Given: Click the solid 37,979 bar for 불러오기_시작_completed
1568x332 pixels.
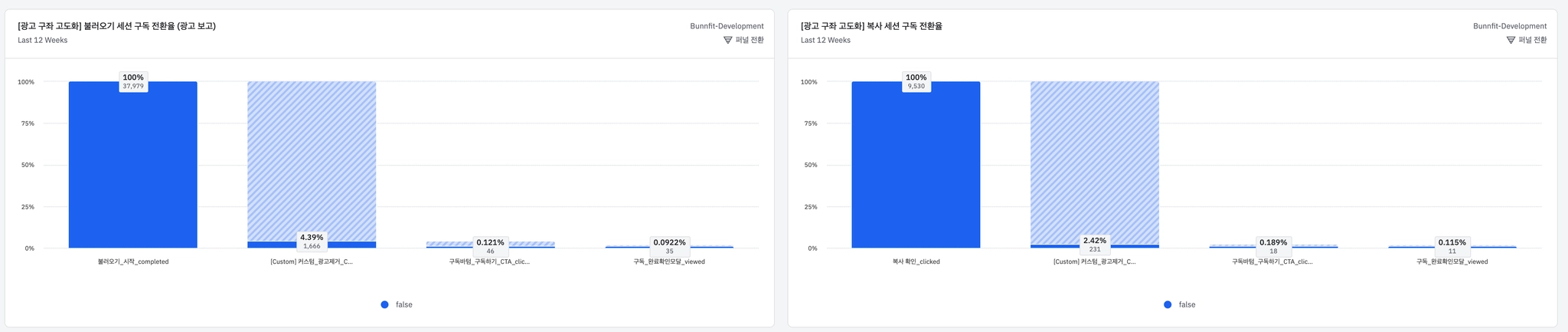Looking at the screenshot, I should point(132,169).
